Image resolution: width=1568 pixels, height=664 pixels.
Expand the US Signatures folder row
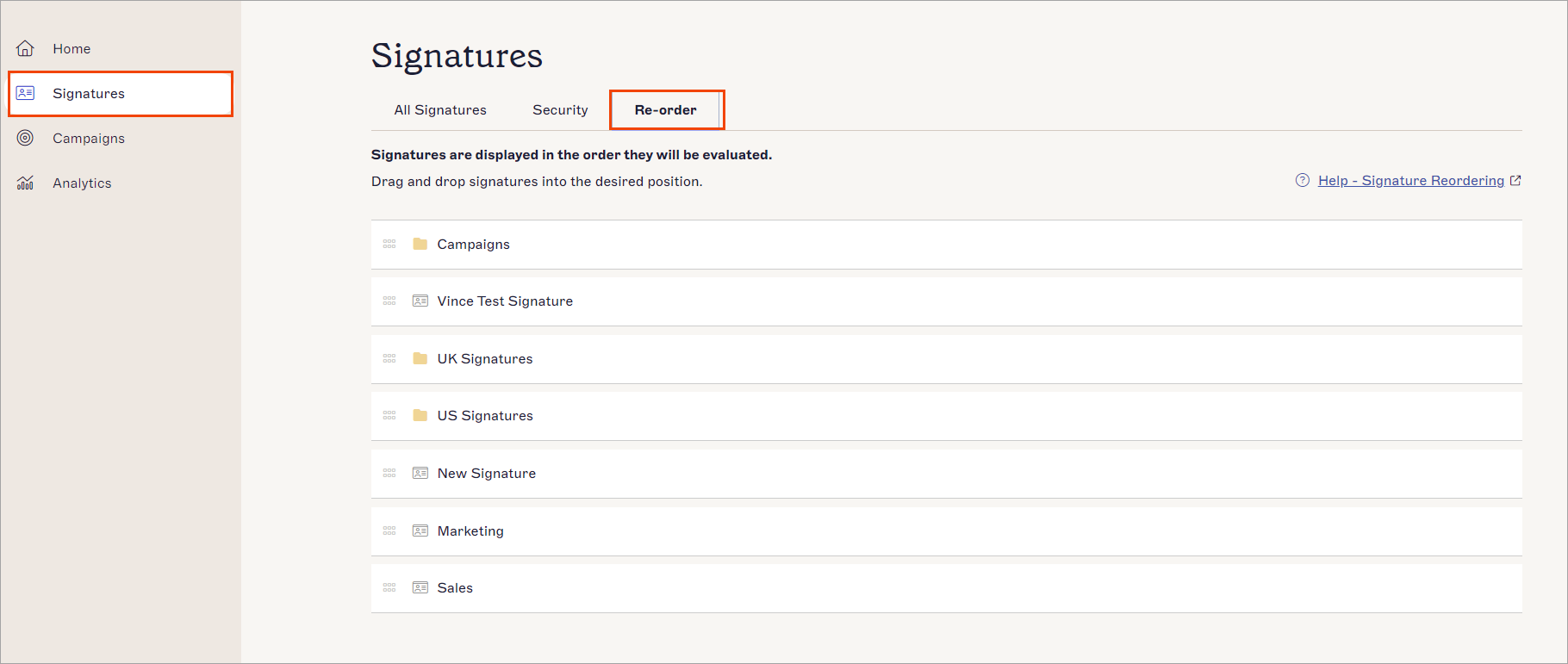click(x=485, y=415)
